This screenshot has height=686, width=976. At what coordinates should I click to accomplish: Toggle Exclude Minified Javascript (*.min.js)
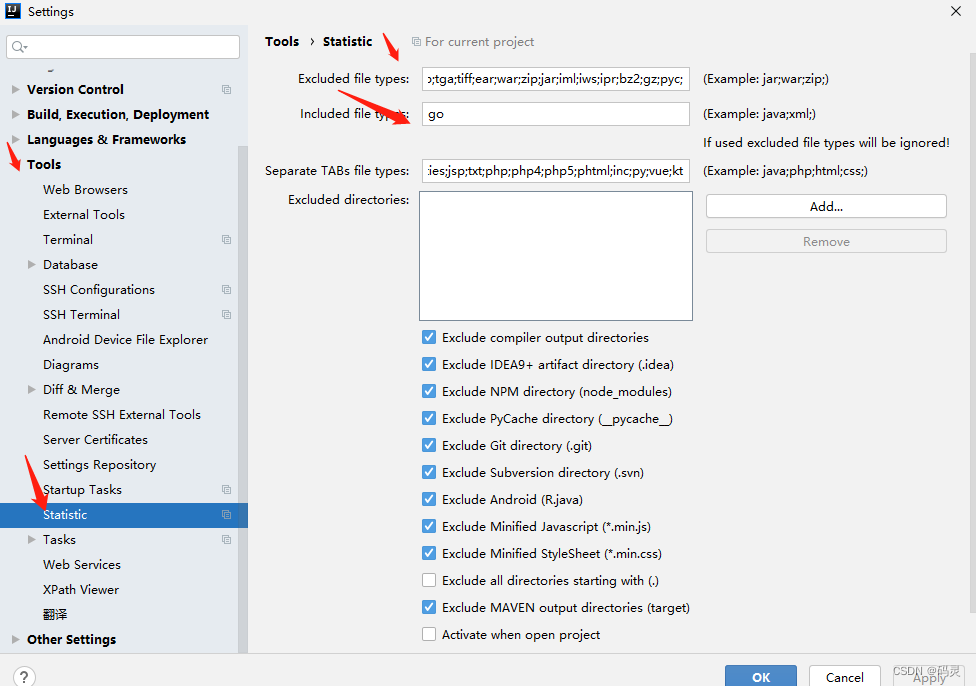[429, 526]
